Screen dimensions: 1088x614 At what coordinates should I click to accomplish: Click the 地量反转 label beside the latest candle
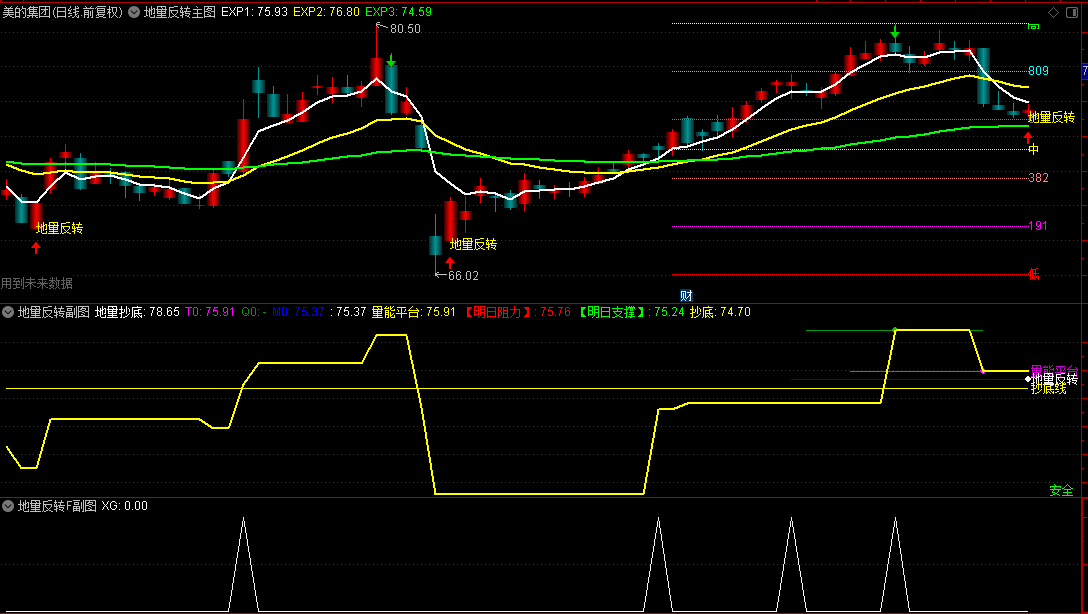pos(1051,117)
